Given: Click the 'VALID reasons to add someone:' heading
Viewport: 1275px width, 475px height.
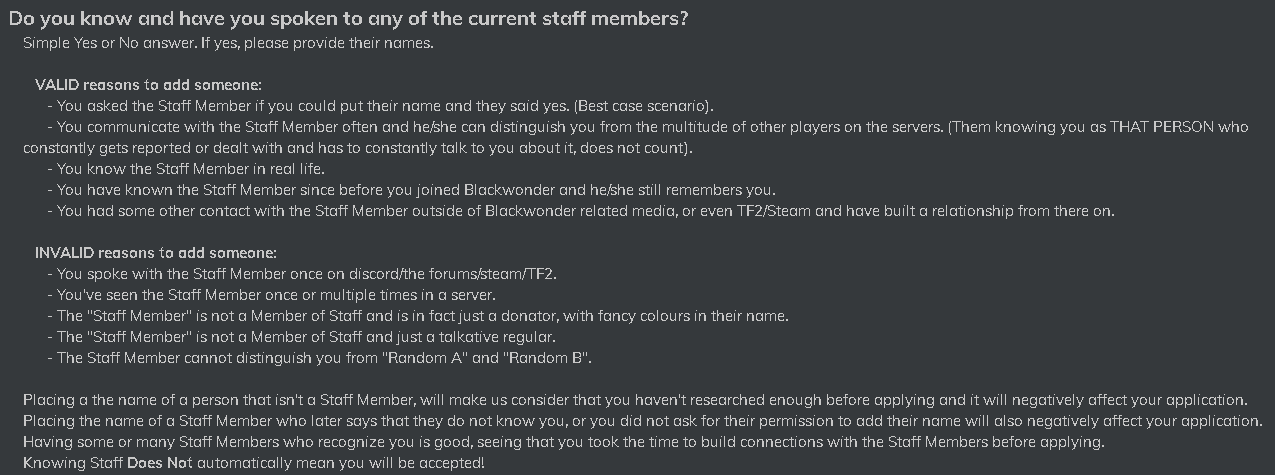Looking at the screenshot, I should point(148,85).
